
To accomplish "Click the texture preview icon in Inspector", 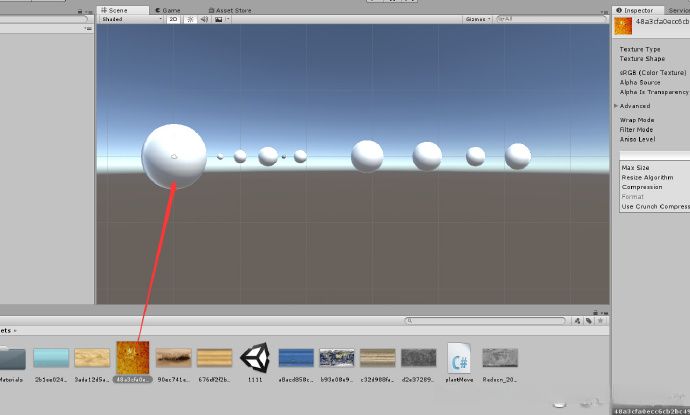I will [623, 26].
